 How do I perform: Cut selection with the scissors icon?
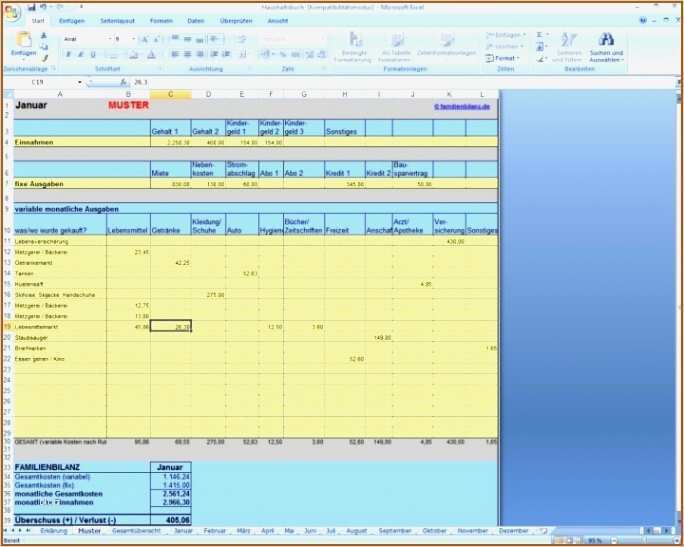pyautogui.click(x=44, y=36)
